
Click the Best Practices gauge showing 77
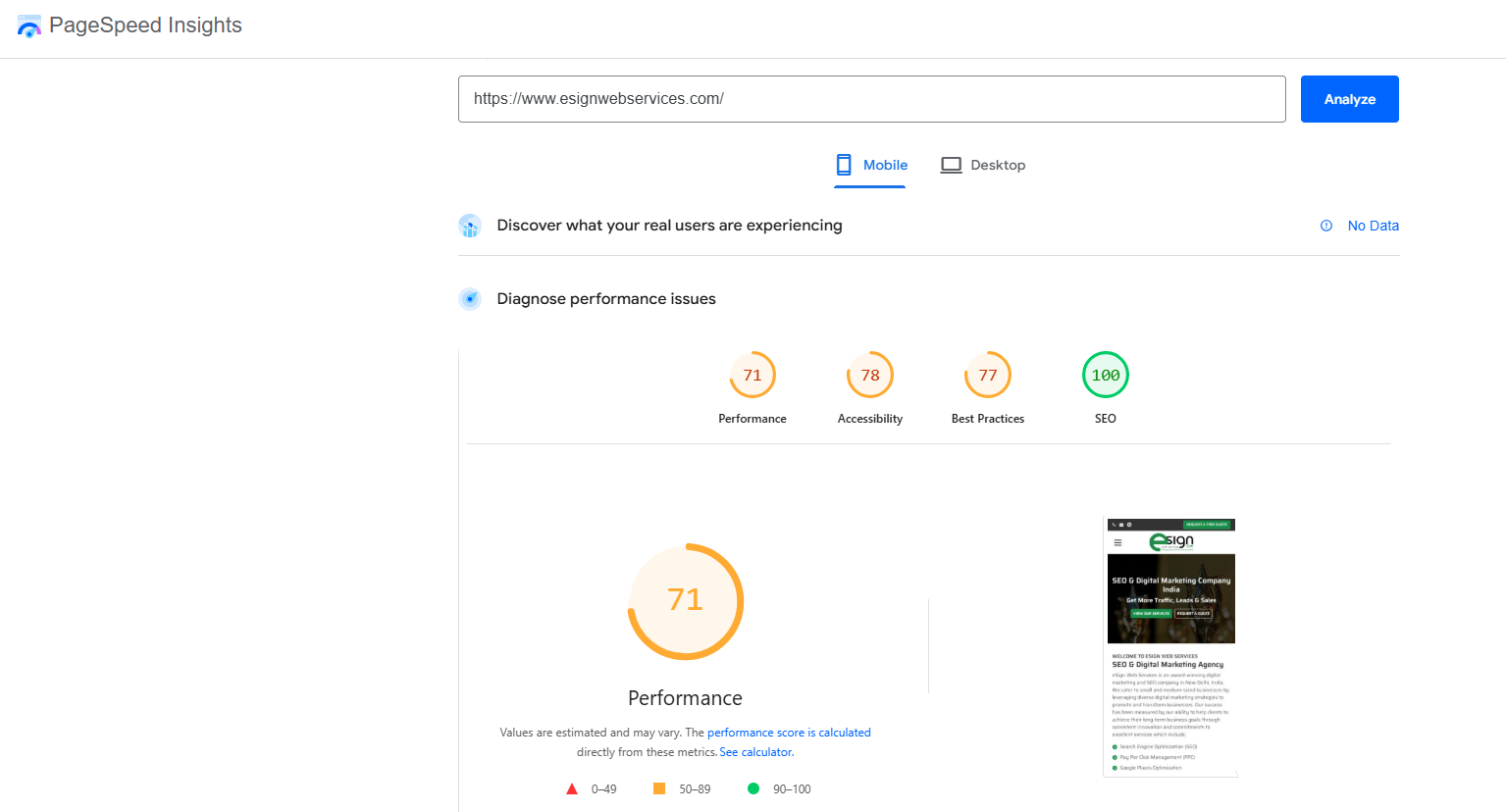[987, 374]
